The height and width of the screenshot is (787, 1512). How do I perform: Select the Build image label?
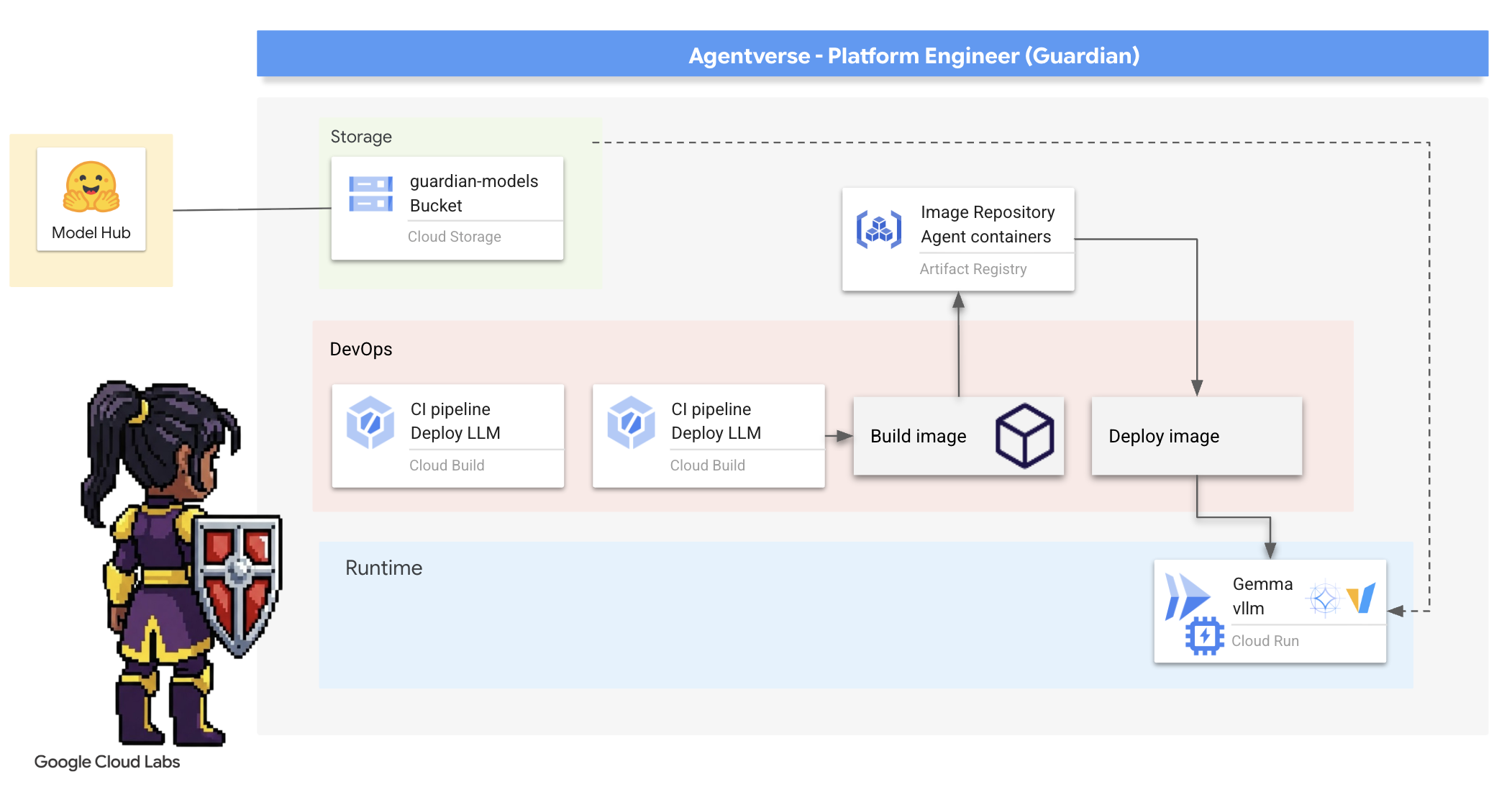(x=918, y=437)
